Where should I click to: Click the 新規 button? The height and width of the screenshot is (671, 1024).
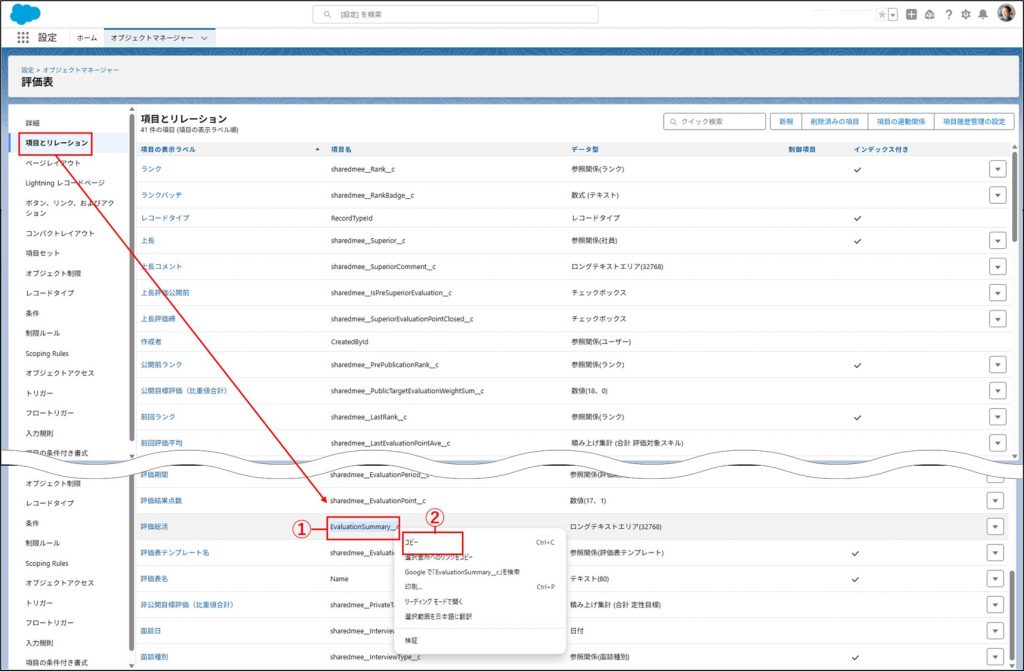(x=786, y=121)
